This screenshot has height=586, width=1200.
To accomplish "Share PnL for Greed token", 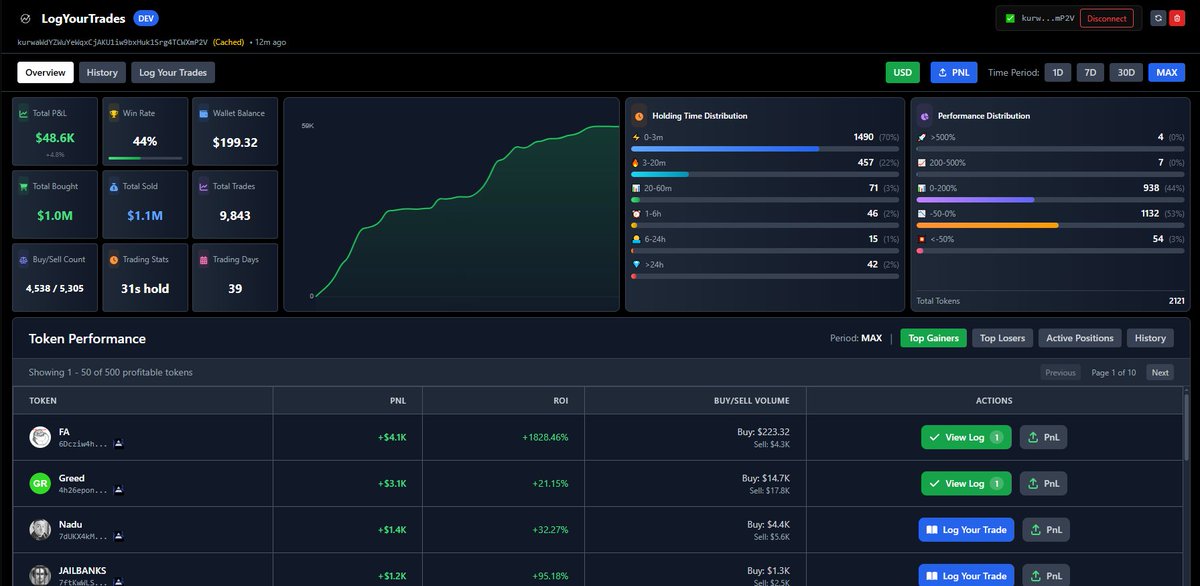I will pyautogui.click(x=1044, y=483).
